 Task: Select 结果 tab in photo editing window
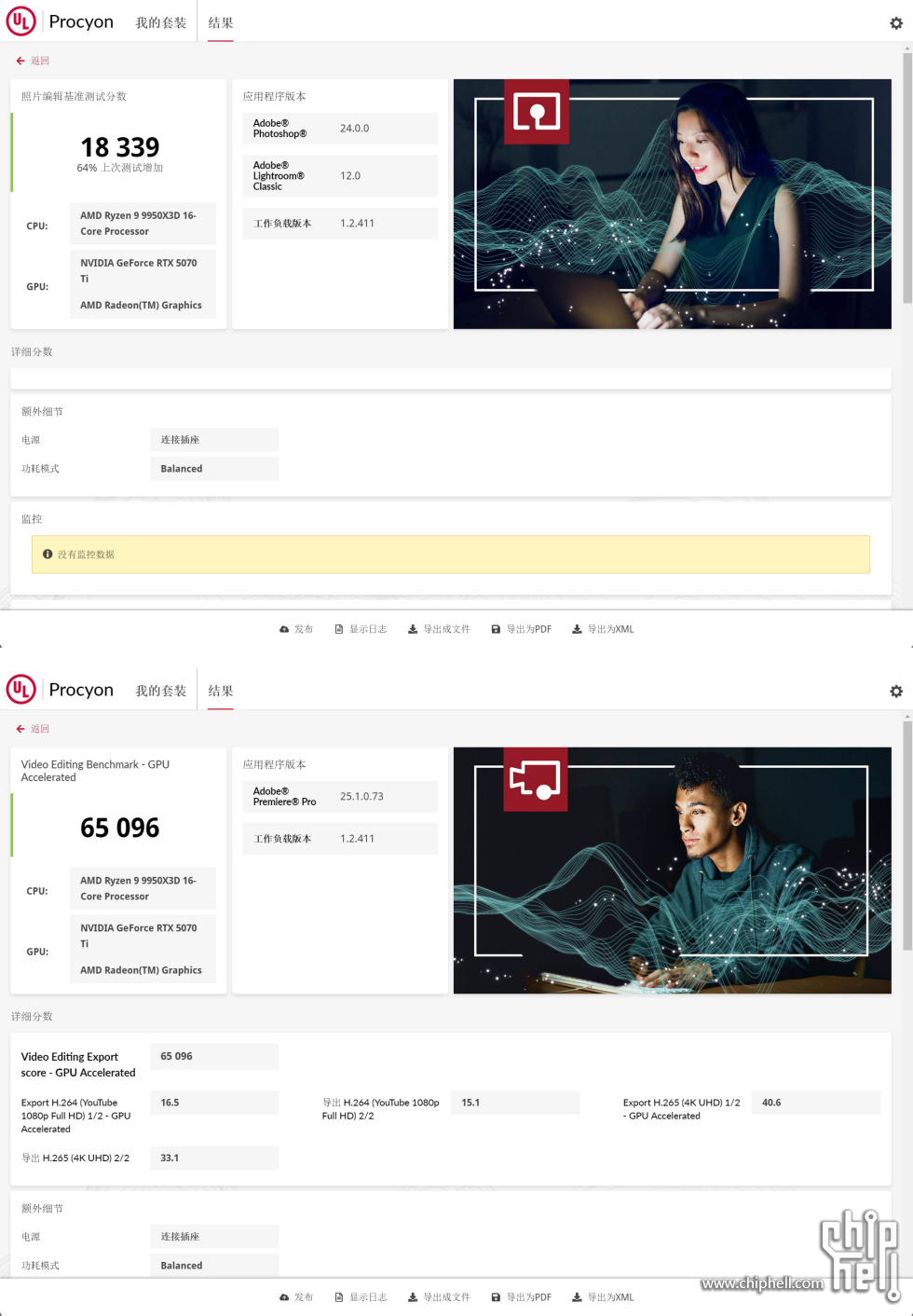click(221, 22)
